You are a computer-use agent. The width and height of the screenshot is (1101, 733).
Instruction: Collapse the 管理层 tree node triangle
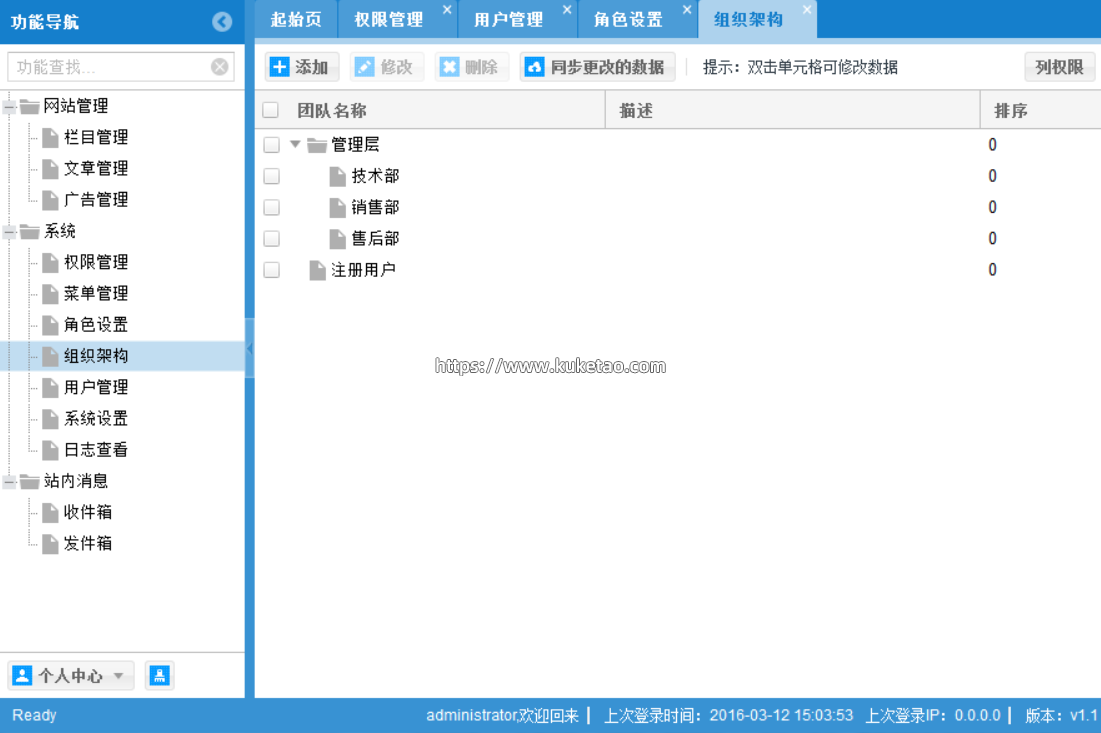[295, 144]
